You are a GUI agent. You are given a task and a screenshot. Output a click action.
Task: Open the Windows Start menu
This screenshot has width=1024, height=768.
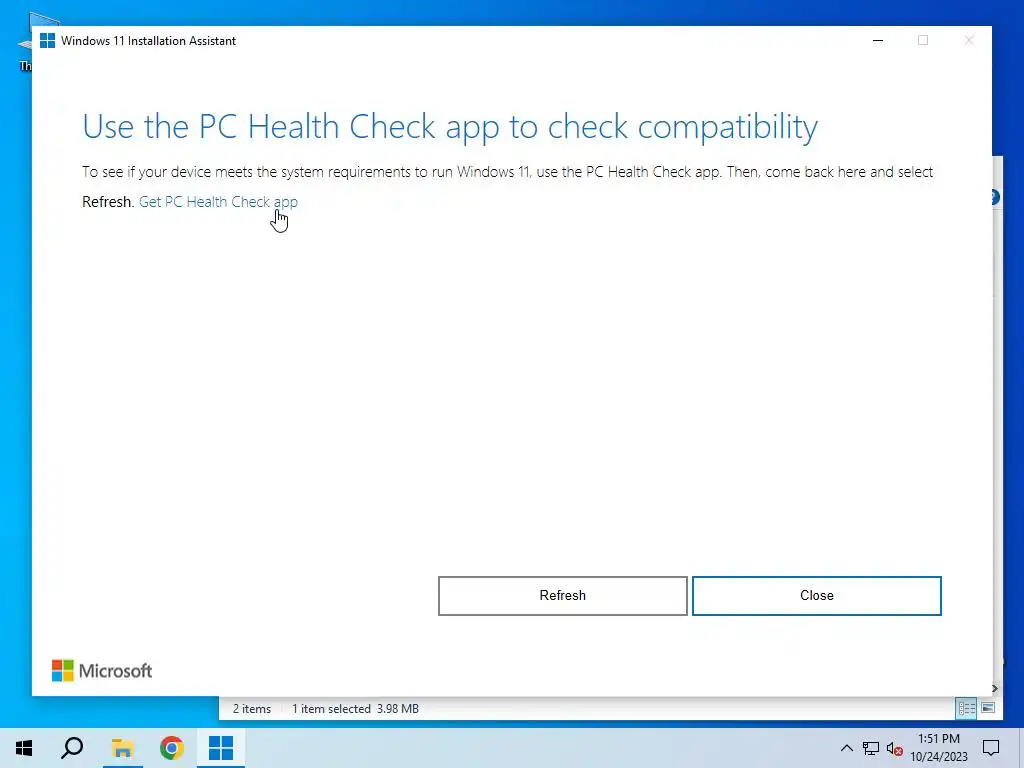tap(24, 748)
